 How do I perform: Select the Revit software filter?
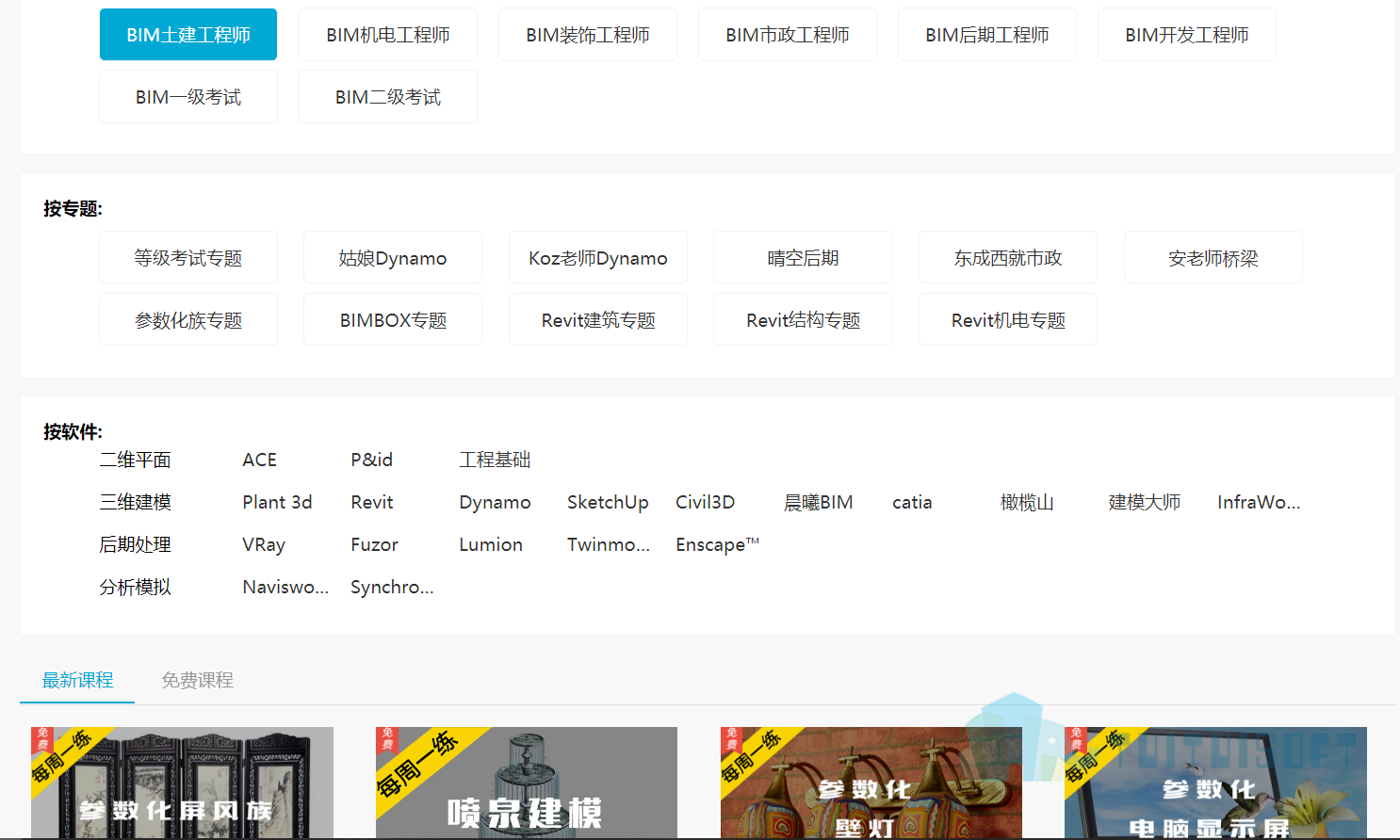372,502
